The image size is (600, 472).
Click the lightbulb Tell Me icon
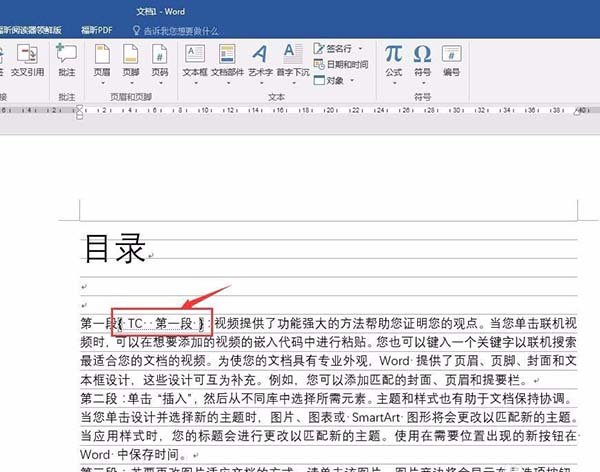pos(136,31)
